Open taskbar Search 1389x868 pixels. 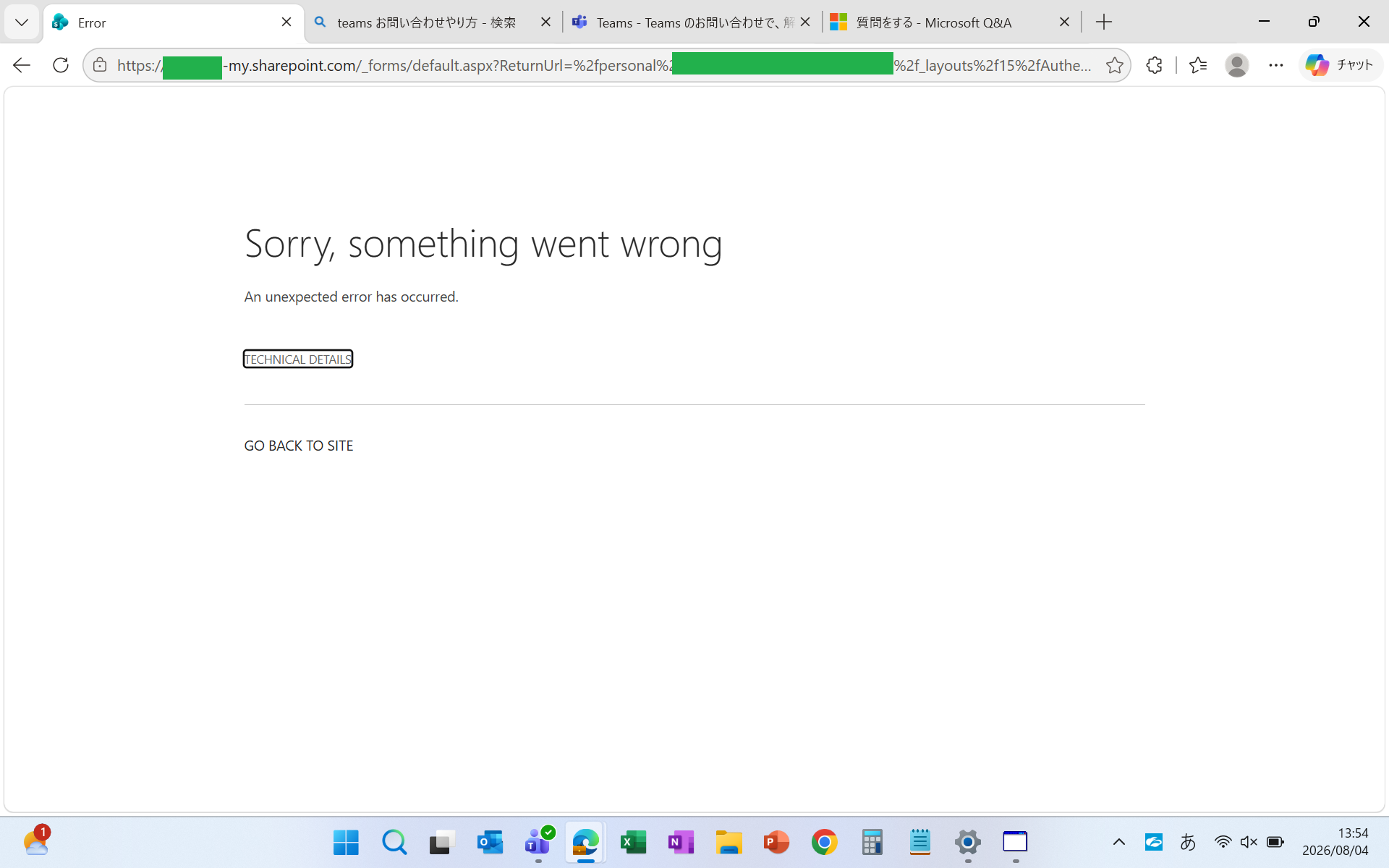click(394, 843)
